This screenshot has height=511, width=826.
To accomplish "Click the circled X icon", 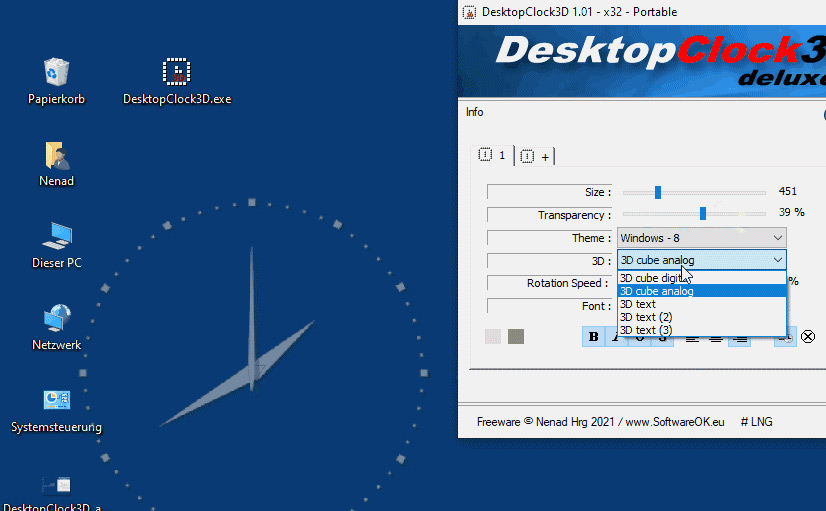I will 808,336.
